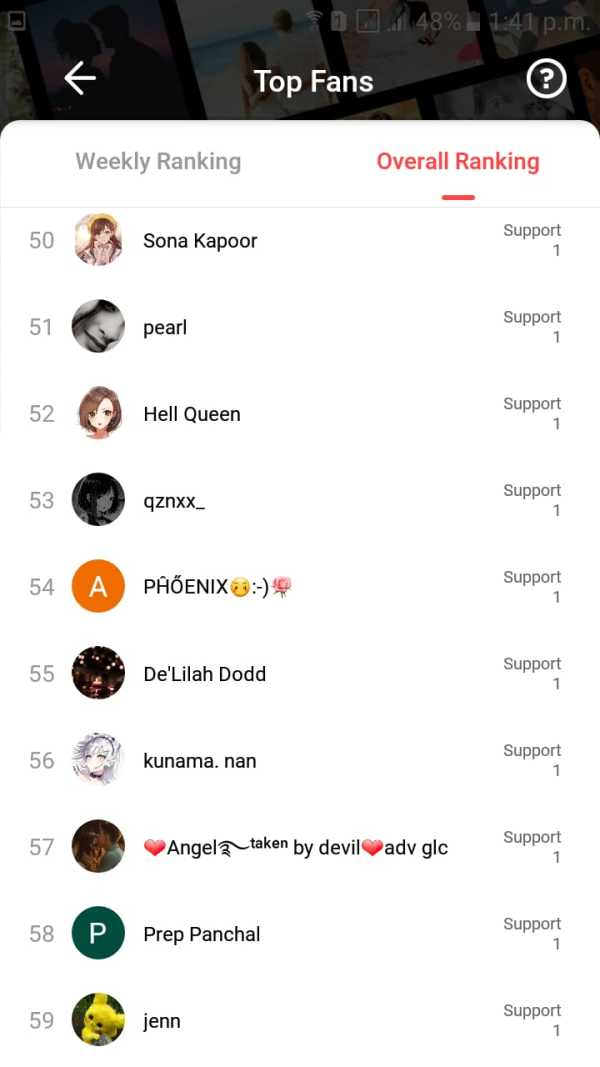The height and width of the screenshot is (1067, 600).
Task: Tap the Wi-Fi signal status icon
Action: click(x=315, y=20)
